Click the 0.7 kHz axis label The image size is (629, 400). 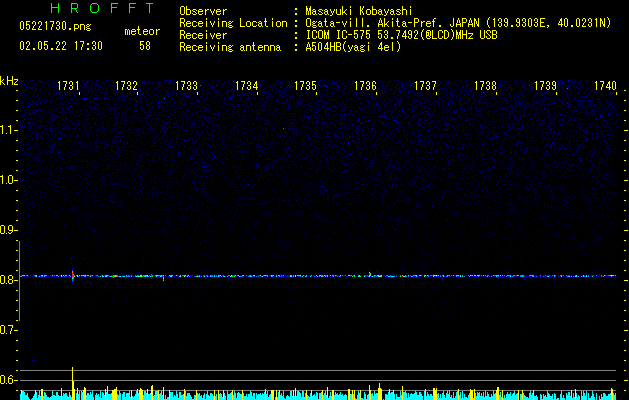(x=8, y=330)
